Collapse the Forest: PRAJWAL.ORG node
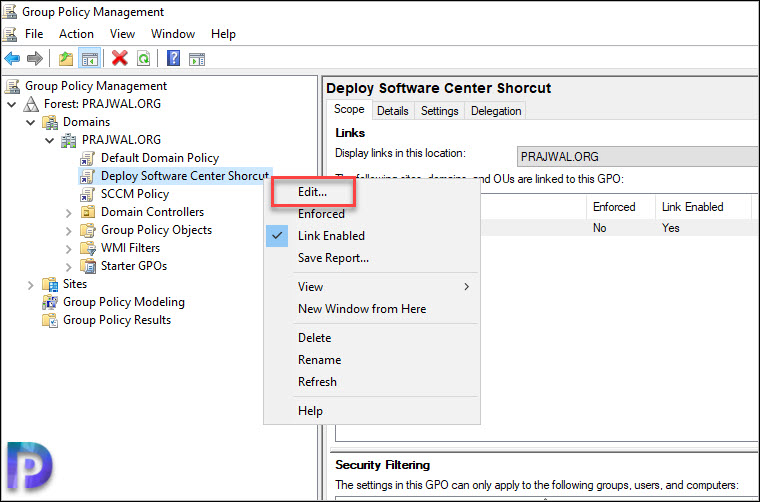This screenshot has width=760, height=502. (12, 104)
